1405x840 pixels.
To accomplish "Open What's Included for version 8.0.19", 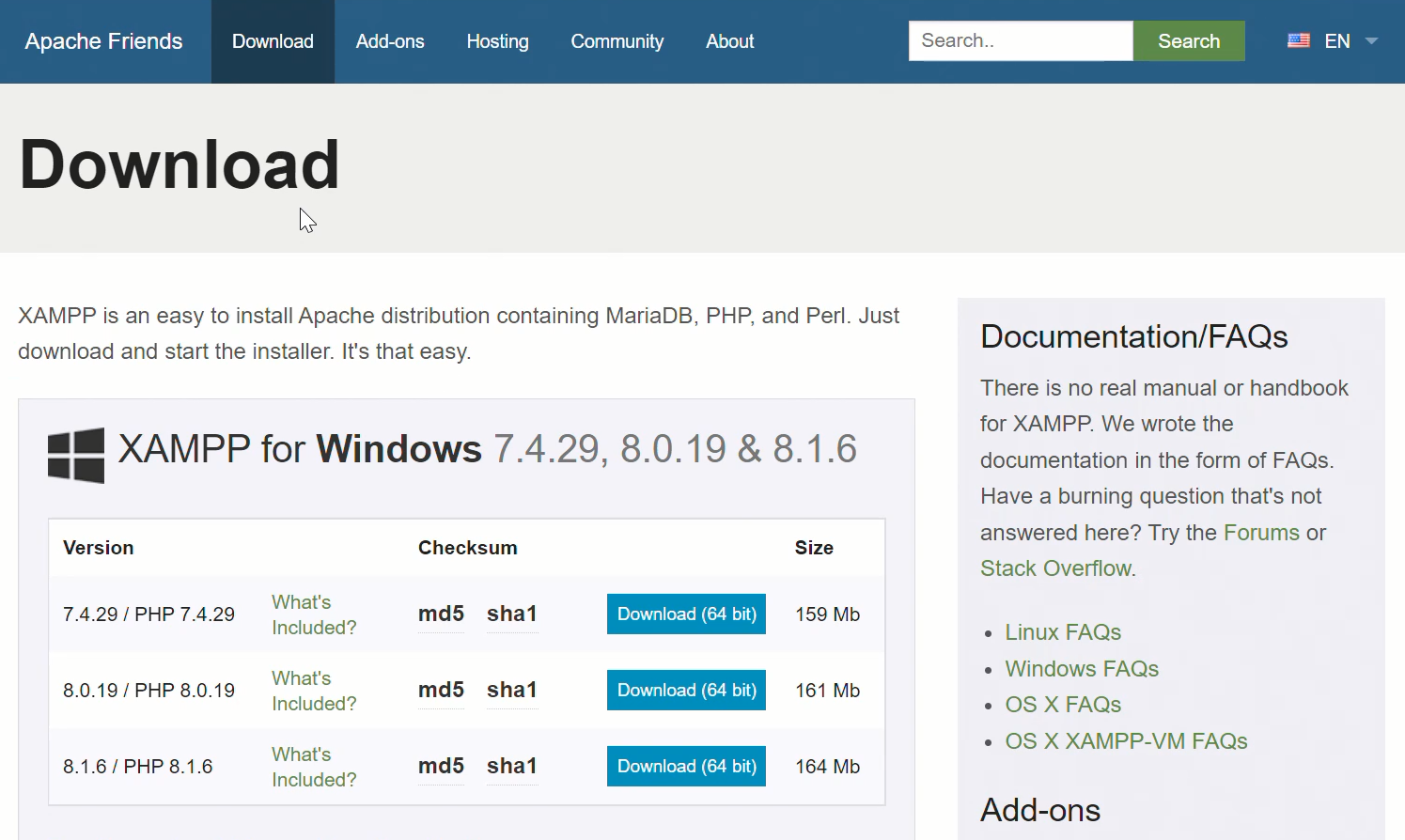I will click(314, 691).
